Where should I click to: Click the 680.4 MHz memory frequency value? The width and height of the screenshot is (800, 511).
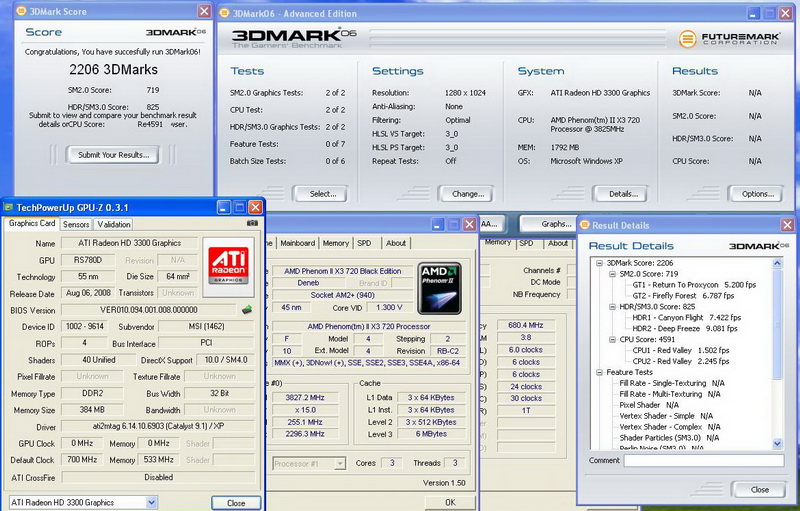(x=526, y=325)
